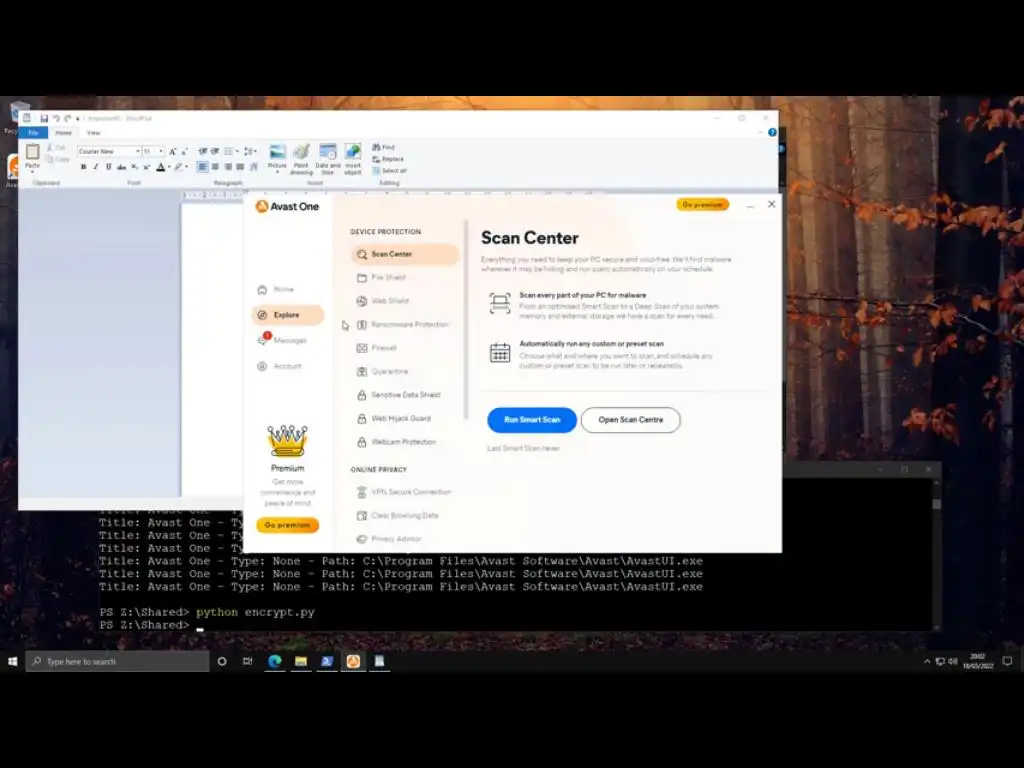Align text left in WordPad
1024x768 pixels.
pyautogui.click(x=202, y=167)
